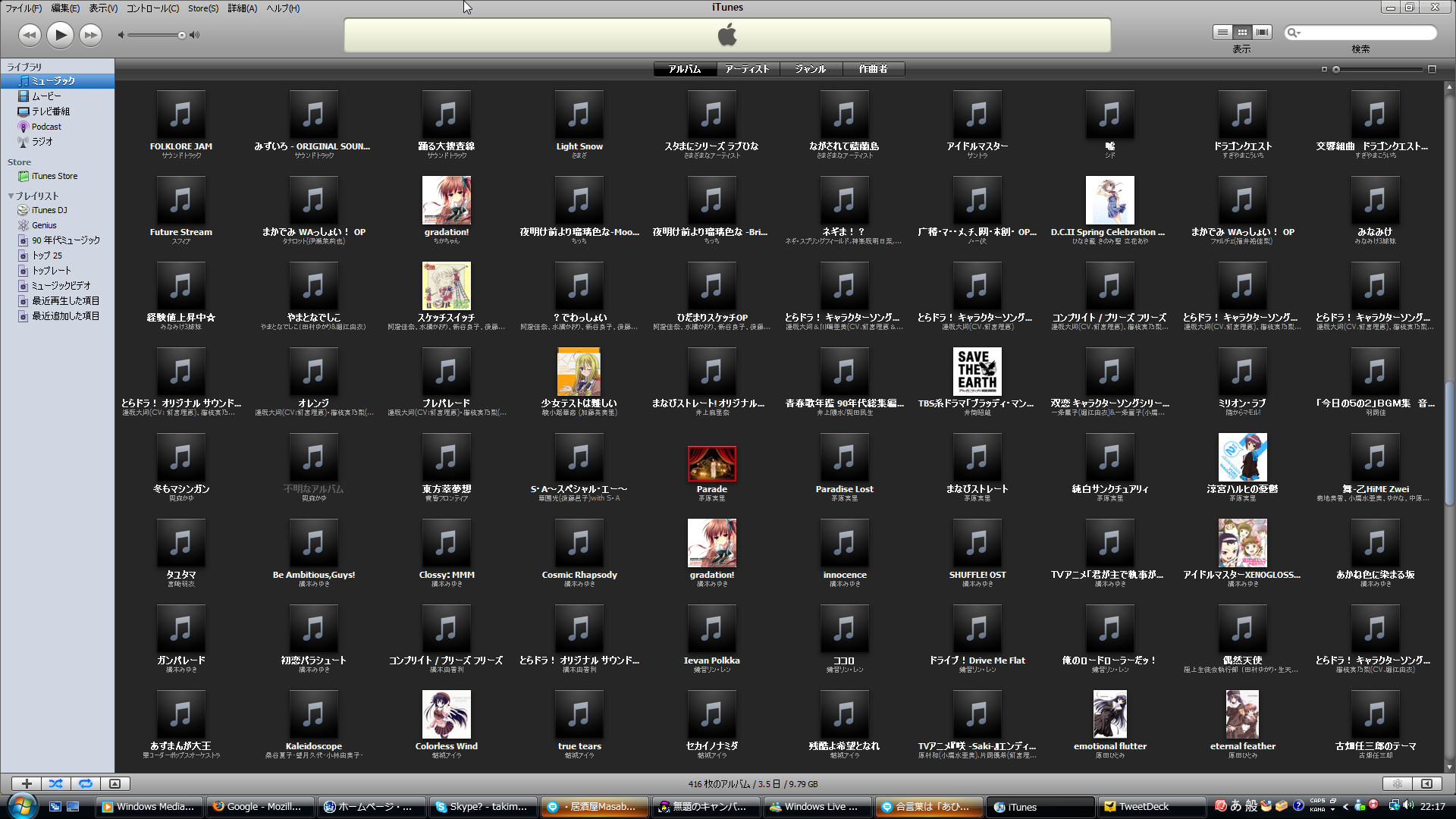Open the Store(S) menu
The width and height of the screenshot is (1456, 819).
point(203,8)
